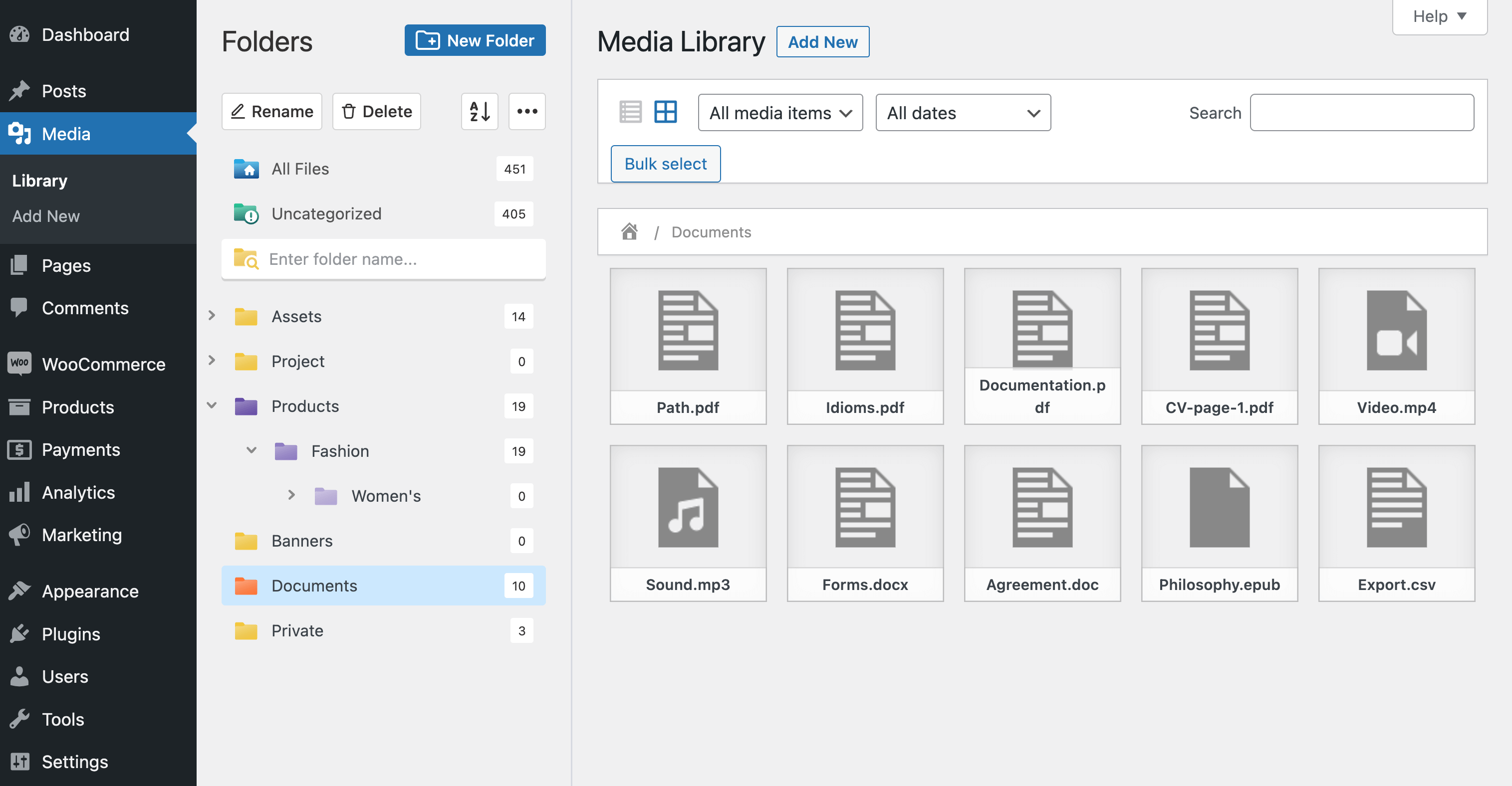
Task: Click the New Folder button
Action: (x=475, y=40)
